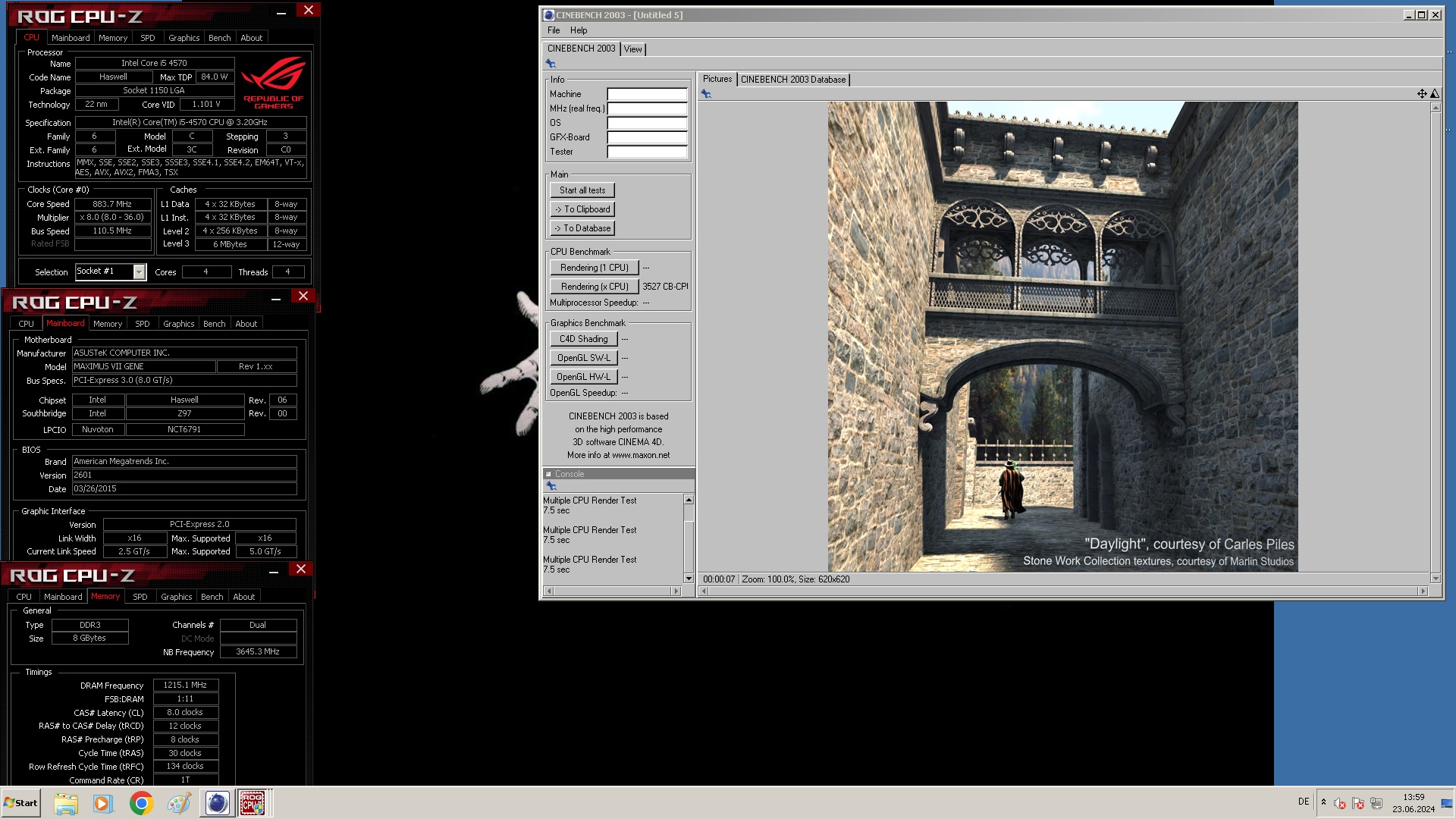
Task: Click the network tray icon
Action: (1376, 804)
